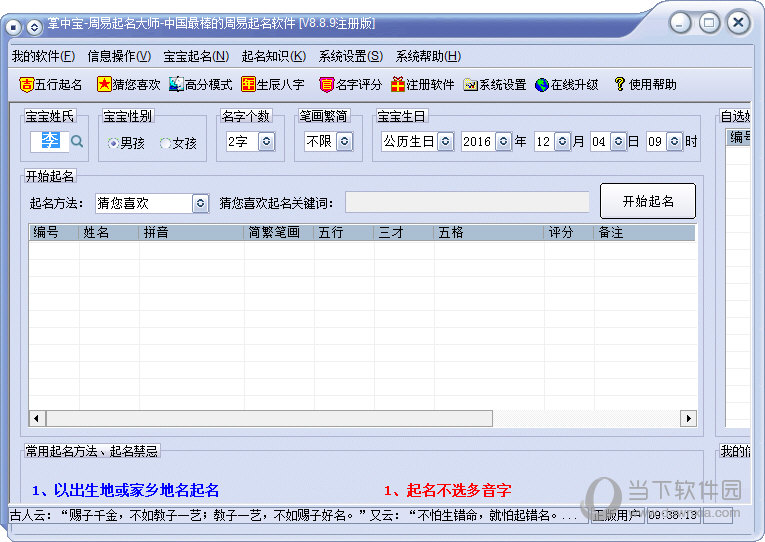This screenshot has width=765, height=542.
Task: Open the 我的软件(F) menu
Action: [43, 56]
